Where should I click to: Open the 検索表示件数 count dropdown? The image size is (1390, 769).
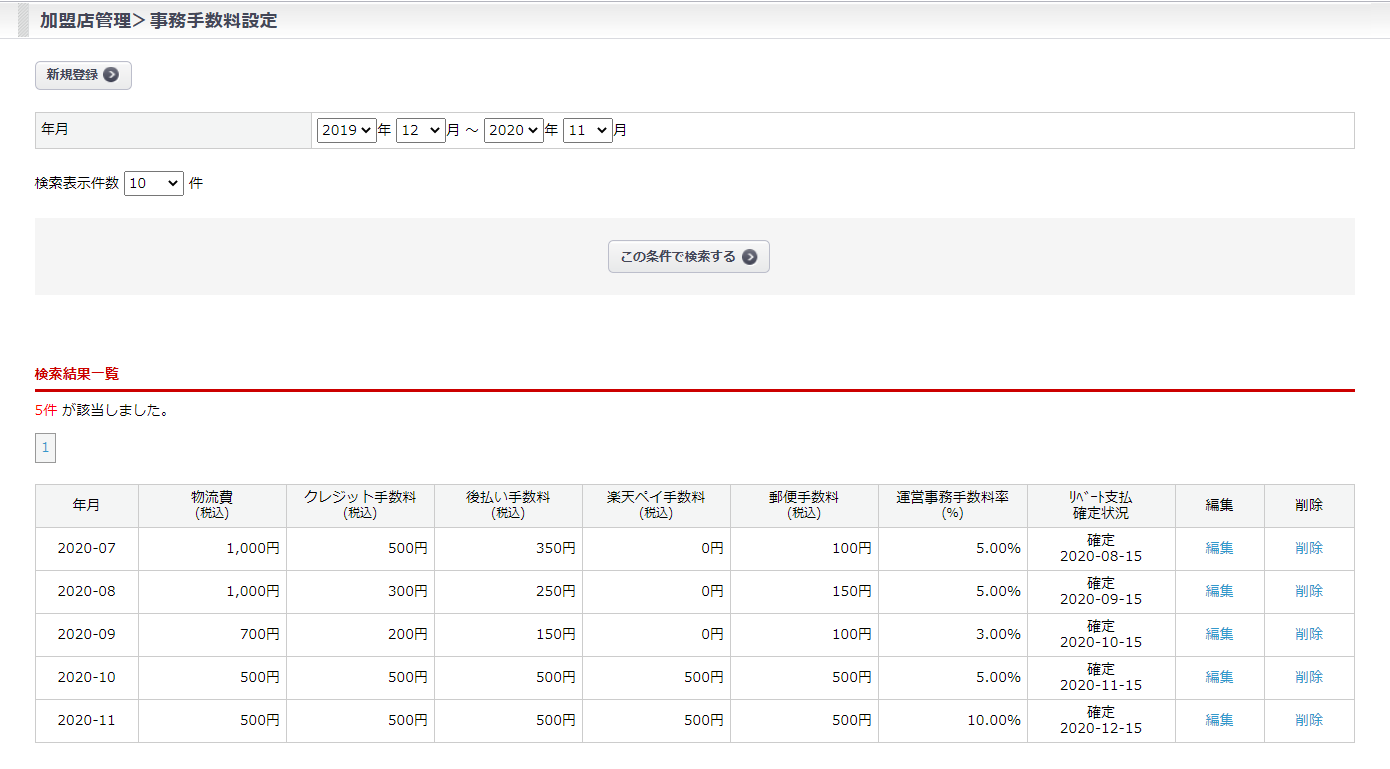click(154, 183)
